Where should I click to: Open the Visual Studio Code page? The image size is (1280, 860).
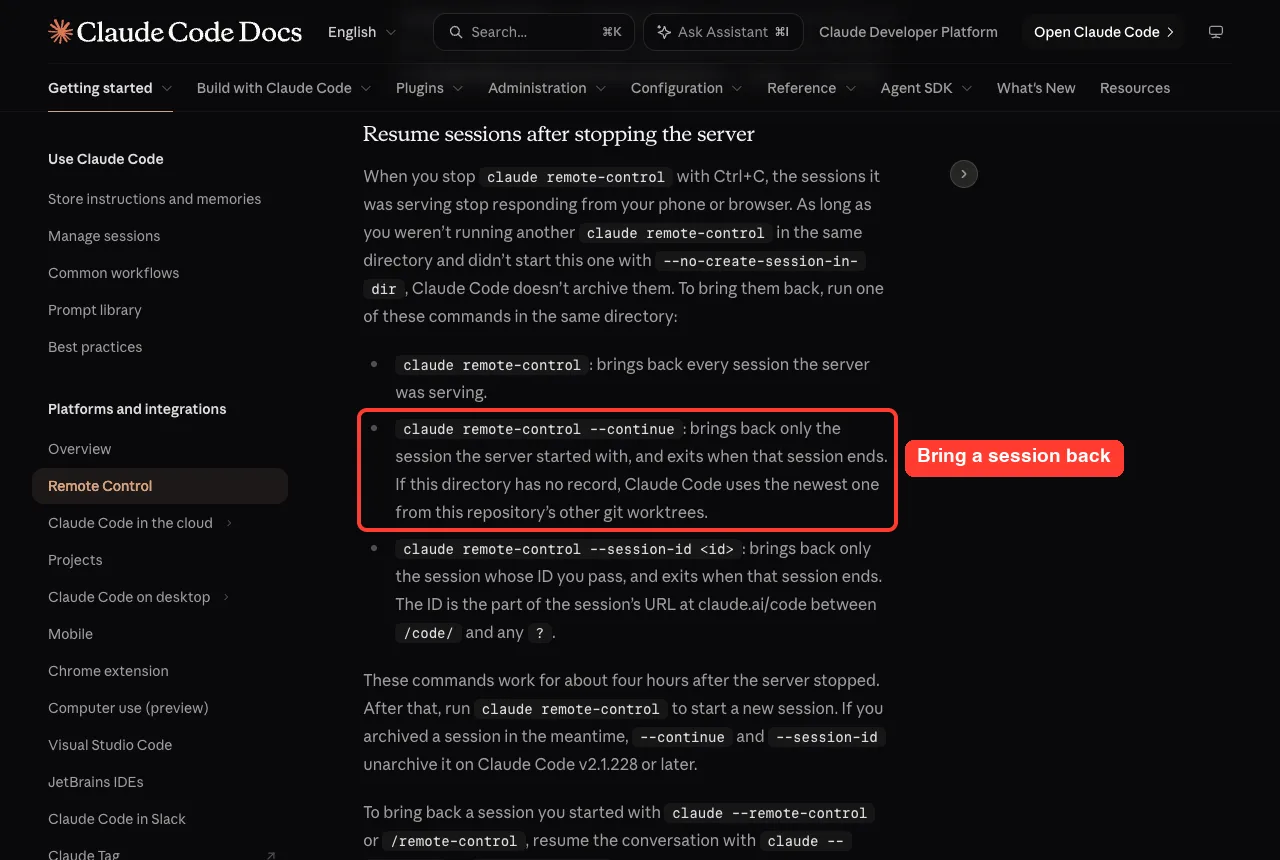pyautogui.click(x=110, y=745)
